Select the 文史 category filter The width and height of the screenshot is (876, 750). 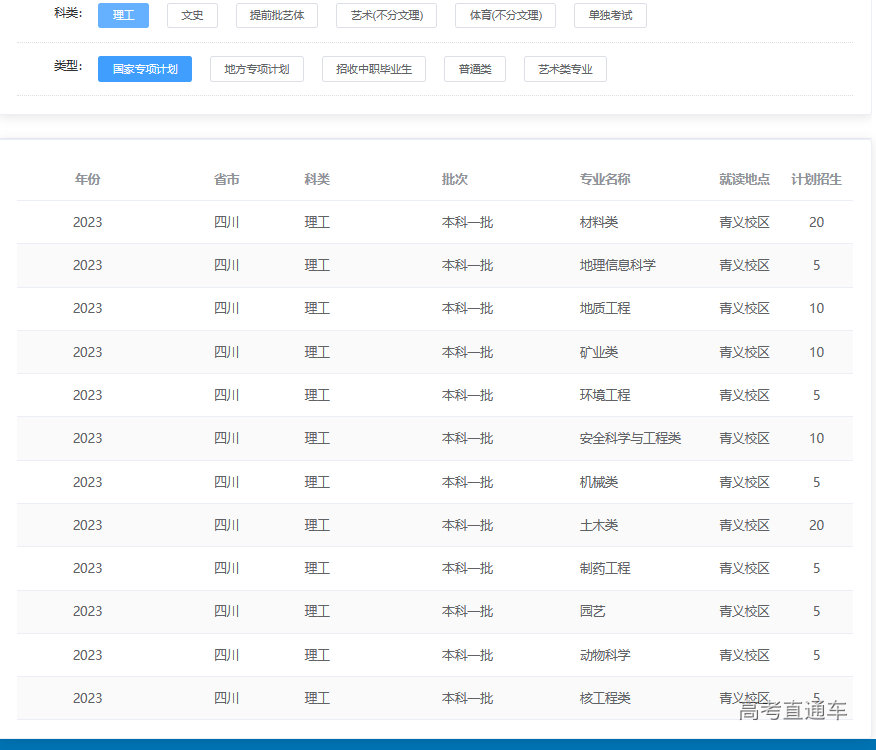pyautogui.click(x=192, y=15)
